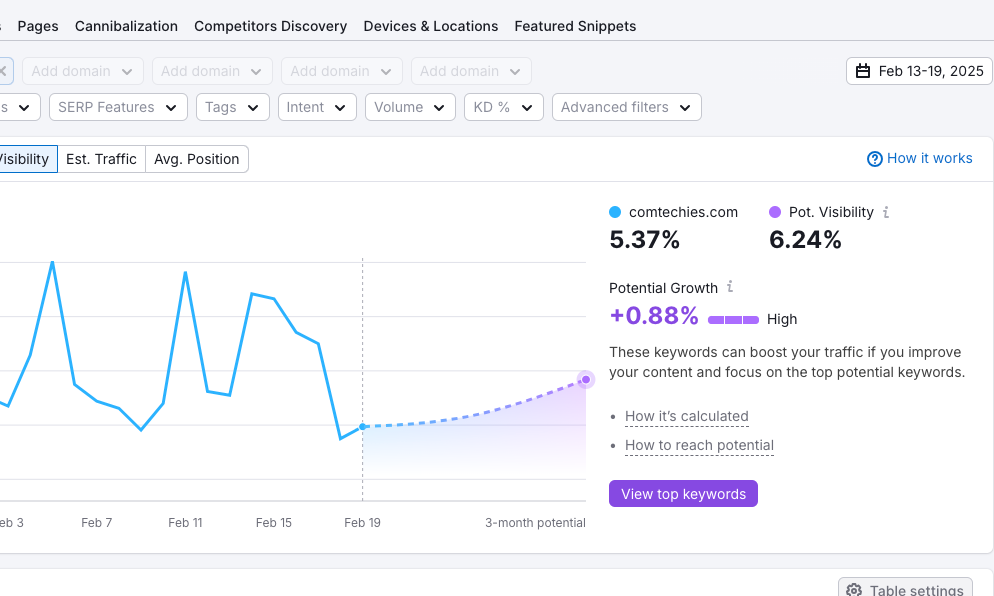Viewport: 994px width, 596px height.
Task: Open the SERP Features filter dropdown
Action: tap(117, 106)
